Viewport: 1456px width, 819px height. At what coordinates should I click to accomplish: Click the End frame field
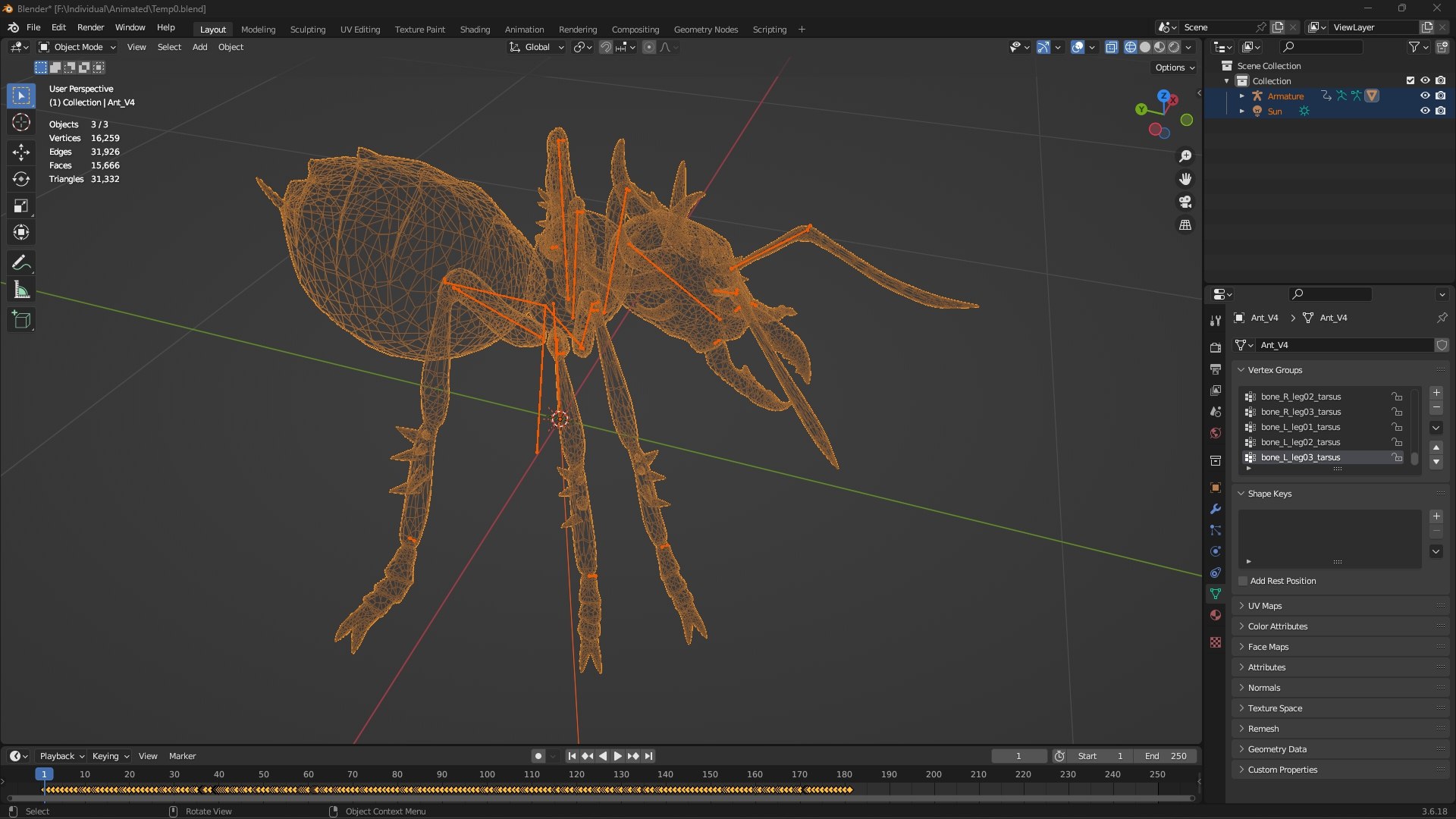click(1166, 756)
